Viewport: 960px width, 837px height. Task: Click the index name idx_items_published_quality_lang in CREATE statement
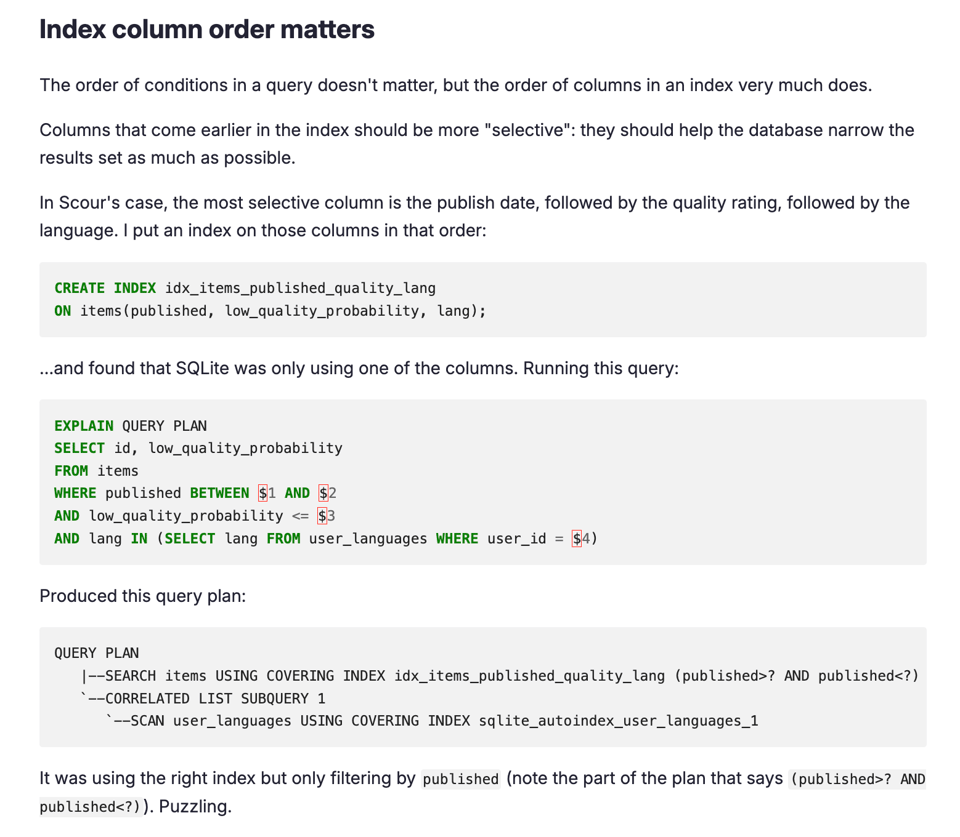click(300, 288)
